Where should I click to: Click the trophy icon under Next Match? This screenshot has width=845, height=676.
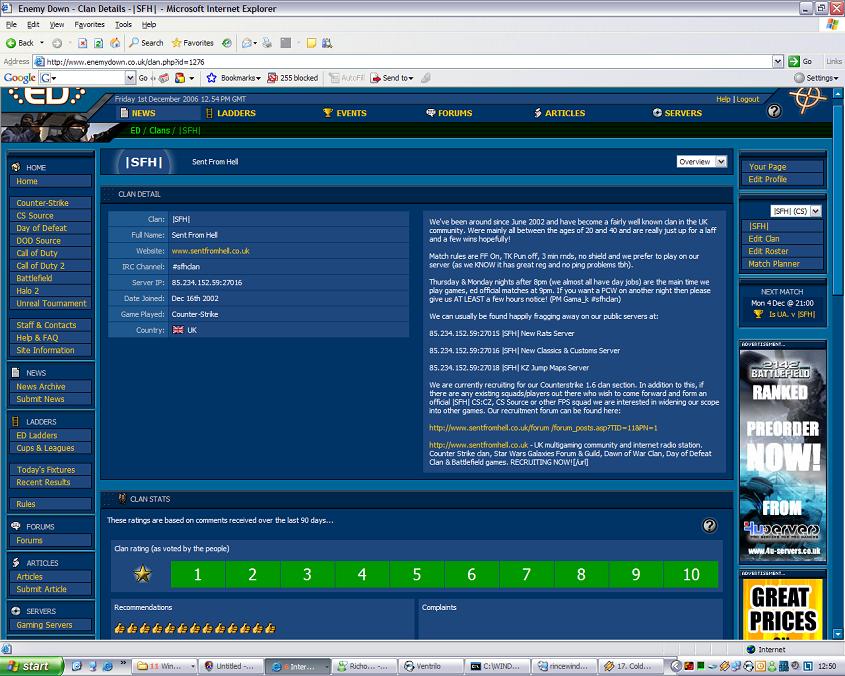758,314
